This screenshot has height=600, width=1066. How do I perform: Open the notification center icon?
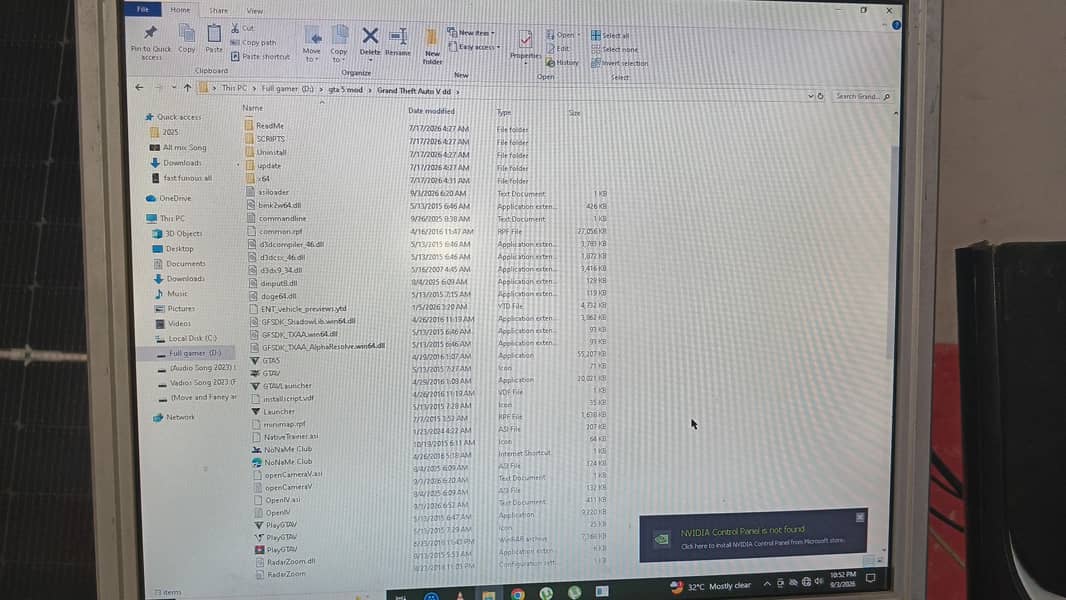coord(870,578)
